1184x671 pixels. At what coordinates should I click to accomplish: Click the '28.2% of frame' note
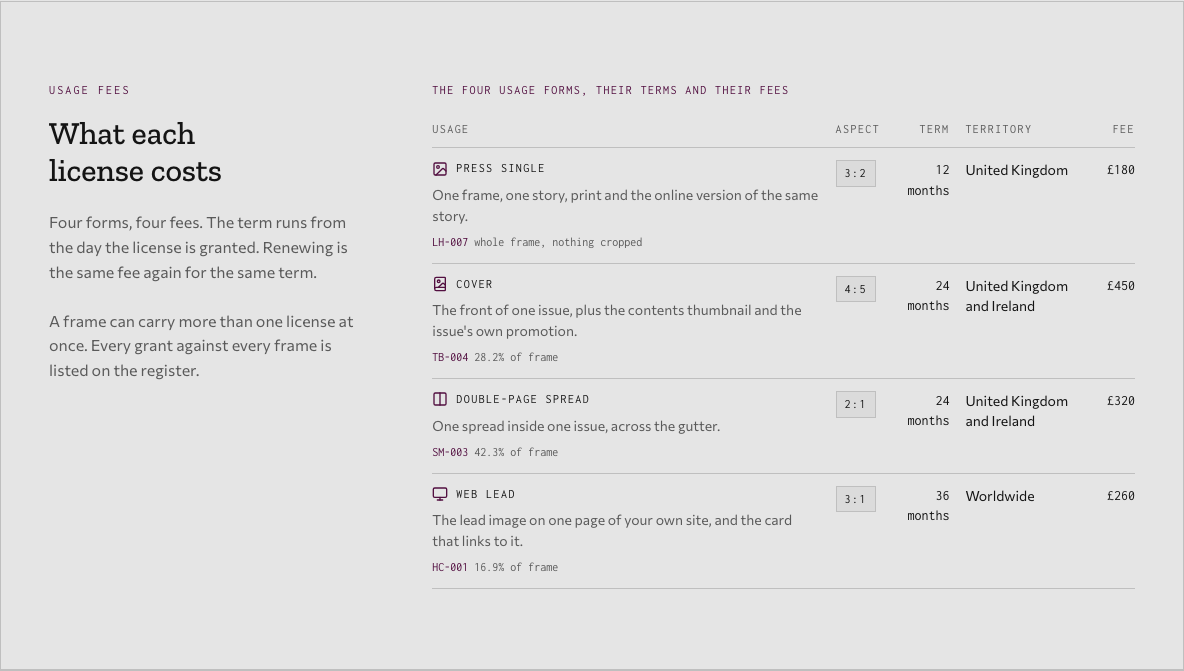click(x=516, y=358)
